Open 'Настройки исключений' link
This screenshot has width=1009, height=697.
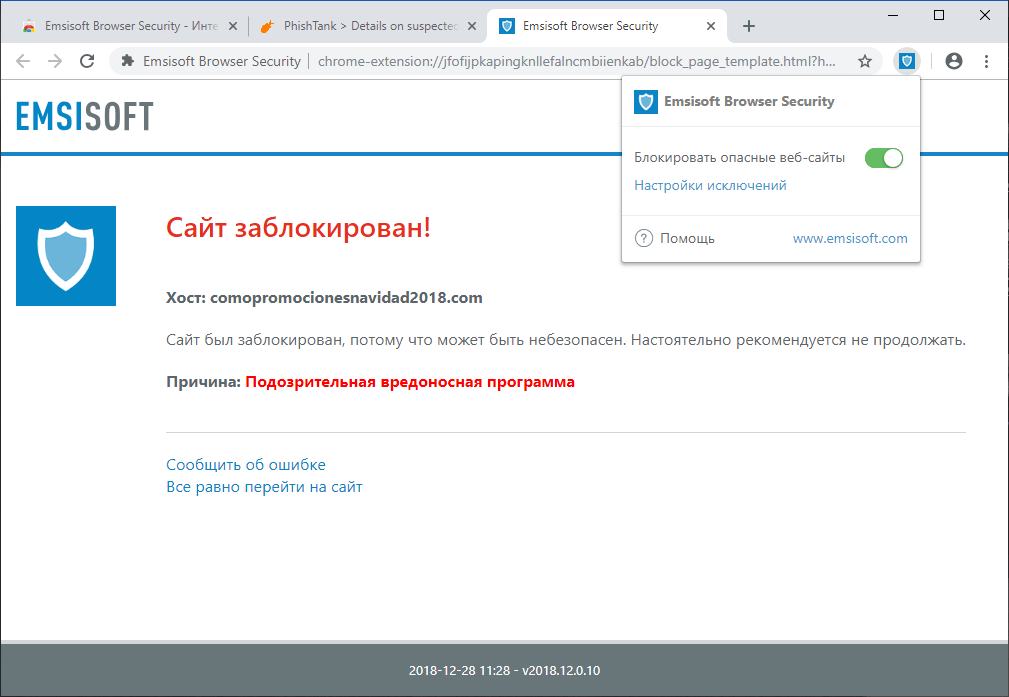pos(710,185)
